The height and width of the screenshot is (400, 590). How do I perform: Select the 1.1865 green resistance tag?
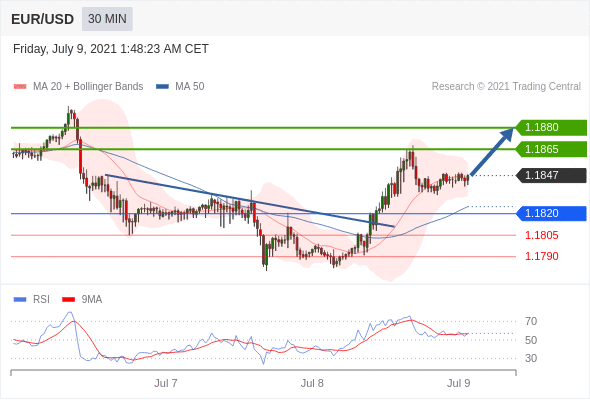click(551, 149)
